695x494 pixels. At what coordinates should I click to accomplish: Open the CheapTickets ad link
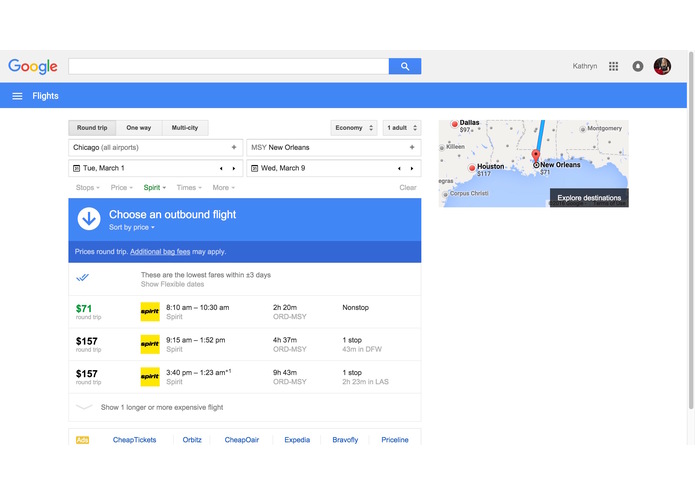134,440
